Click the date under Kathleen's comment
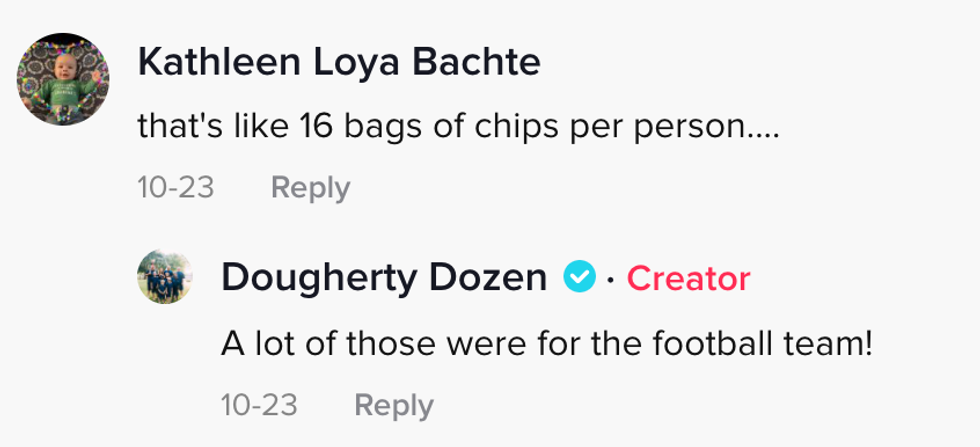The width and height of the screenshot is (980, 447). pos(176,188)
